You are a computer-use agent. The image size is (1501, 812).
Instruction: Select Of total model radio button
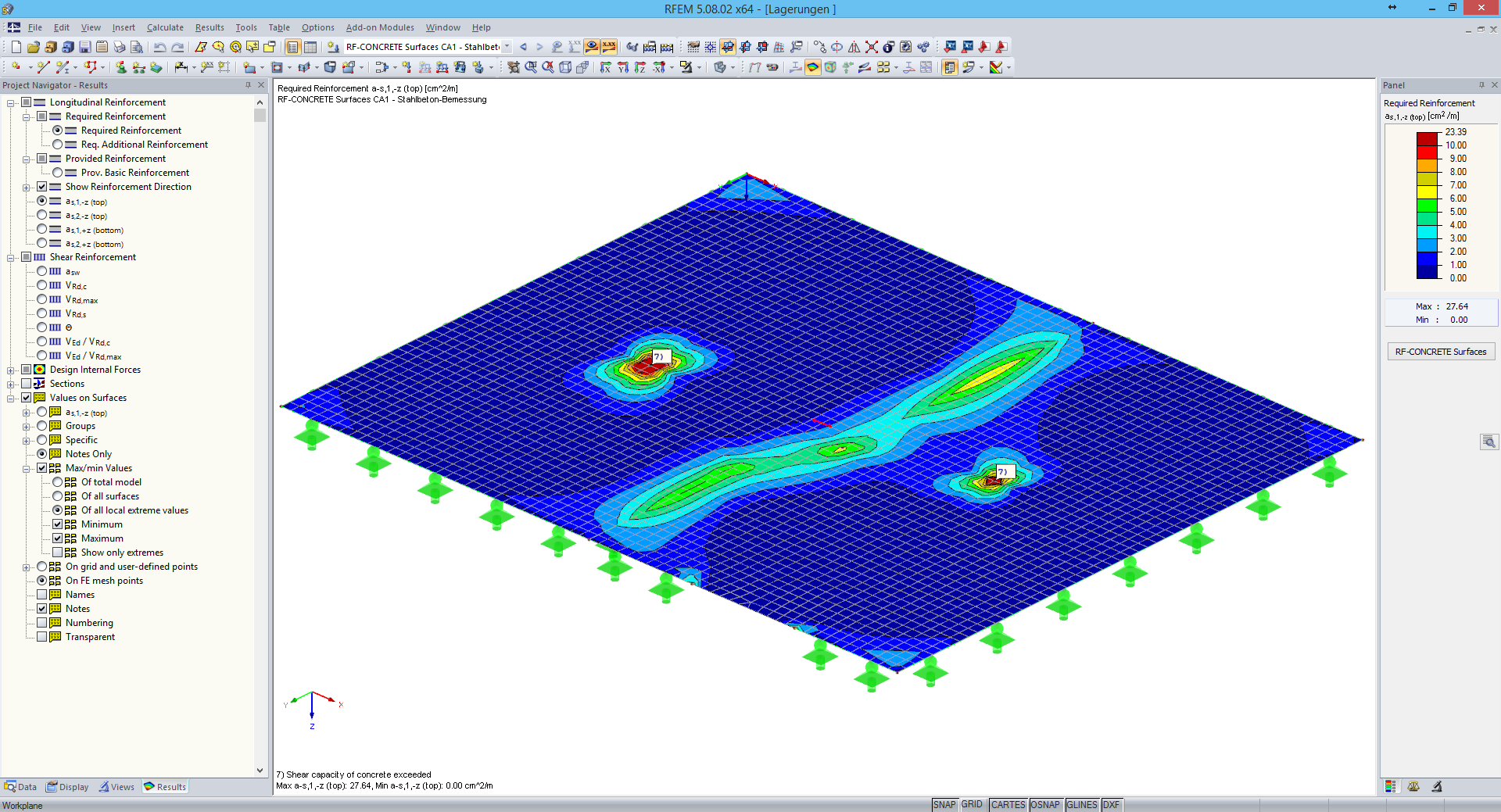click(58, 482)
